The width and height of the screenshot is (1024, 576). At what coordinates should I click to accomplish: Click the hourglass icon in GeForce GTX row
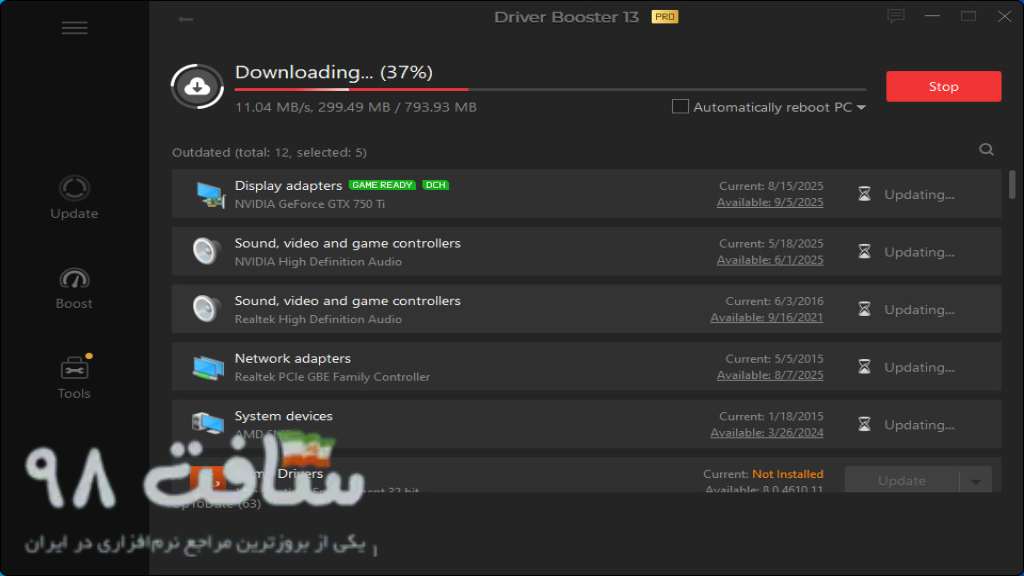tap(864, 194)
